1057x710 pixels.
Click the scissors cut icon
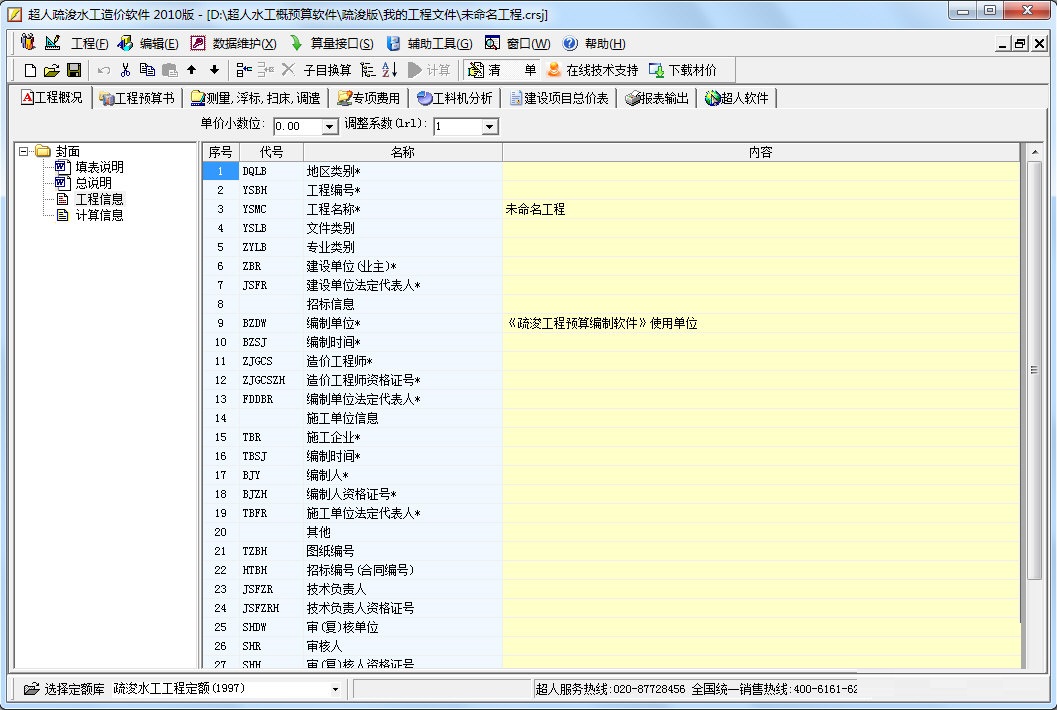(x=125, y=70)
